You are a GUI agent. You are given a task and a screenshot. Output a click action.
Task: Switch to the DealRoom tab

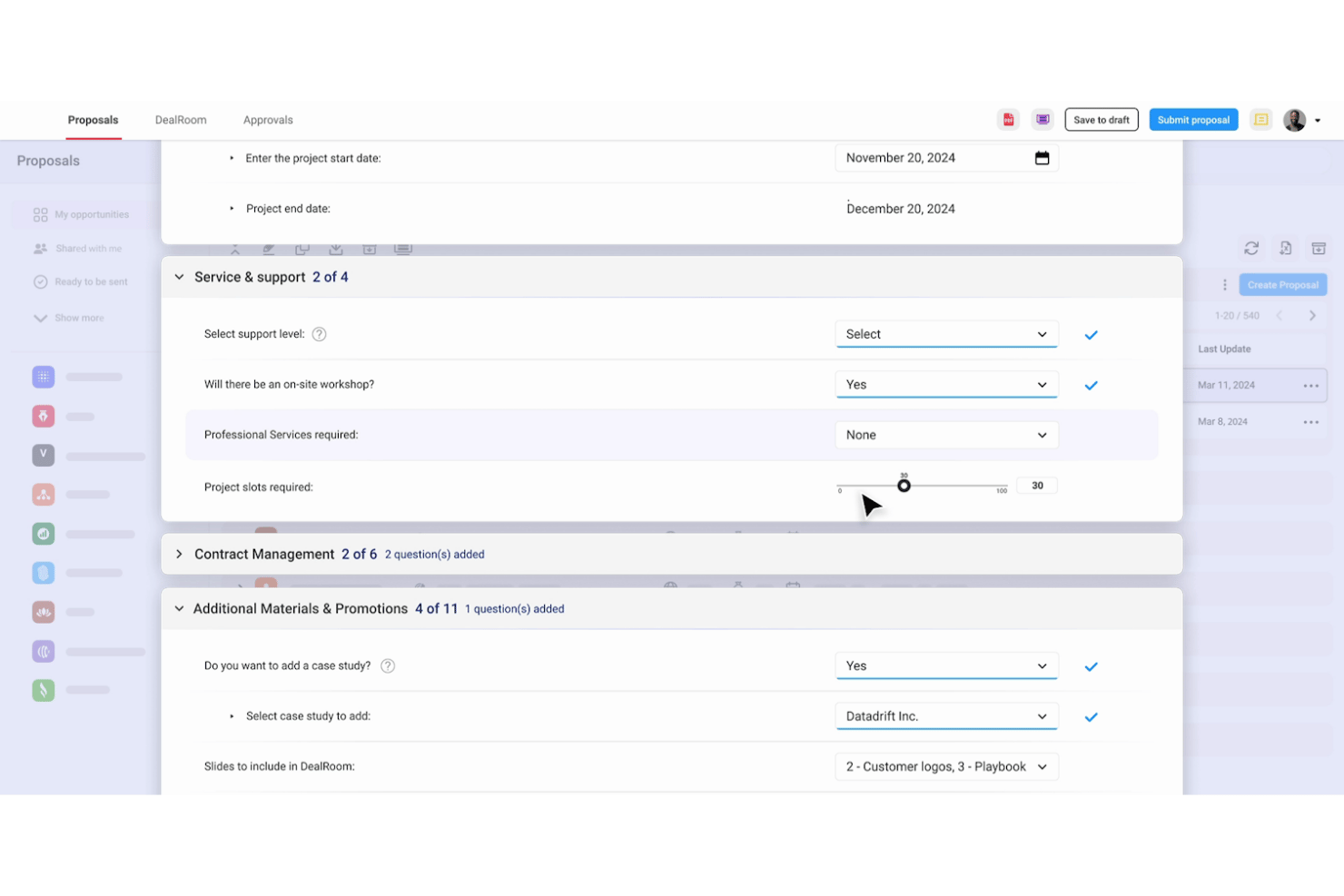click(181, 120)
